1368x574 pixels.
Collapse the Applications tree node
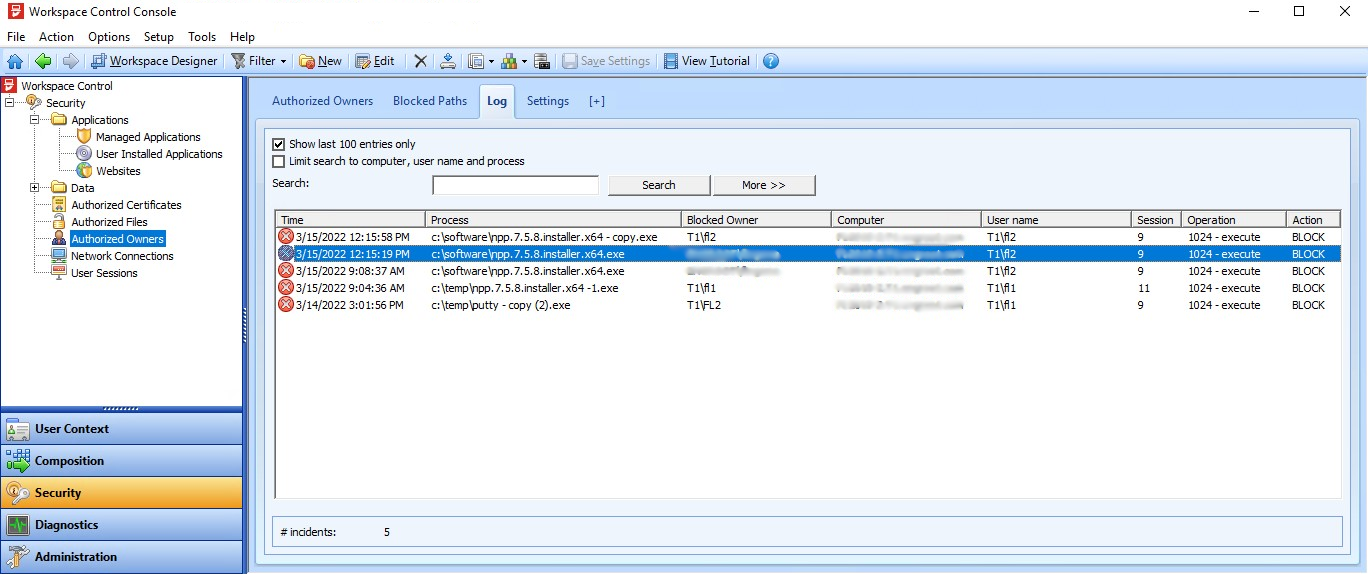tap(35, 120)
